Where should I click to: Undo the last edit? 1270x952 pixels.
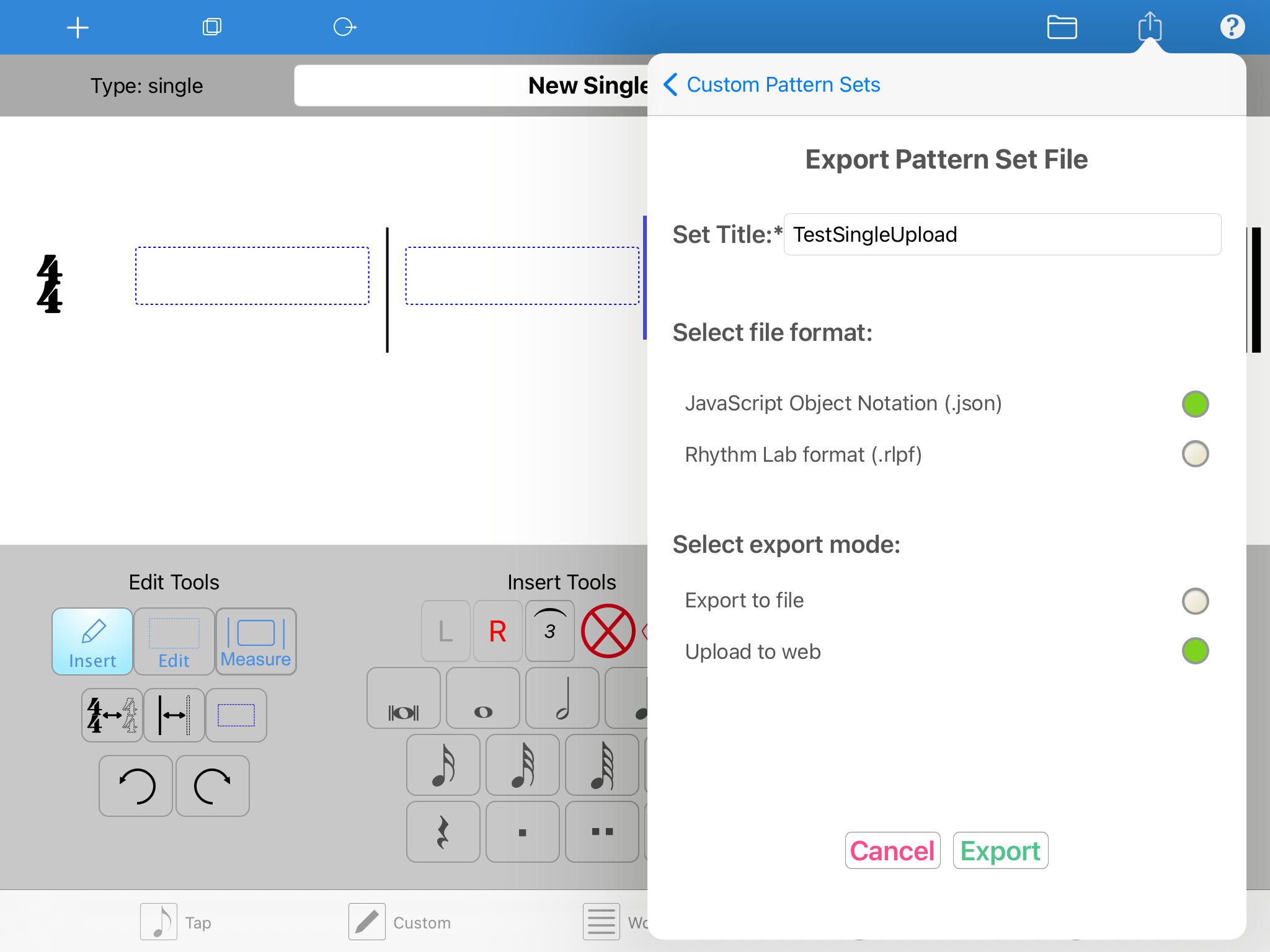click(x=135, y=786)
